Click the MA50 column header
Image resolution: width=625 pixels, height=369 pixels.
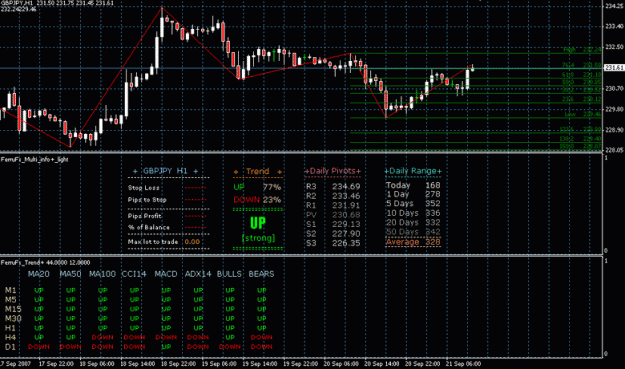[x=70, y=274]
